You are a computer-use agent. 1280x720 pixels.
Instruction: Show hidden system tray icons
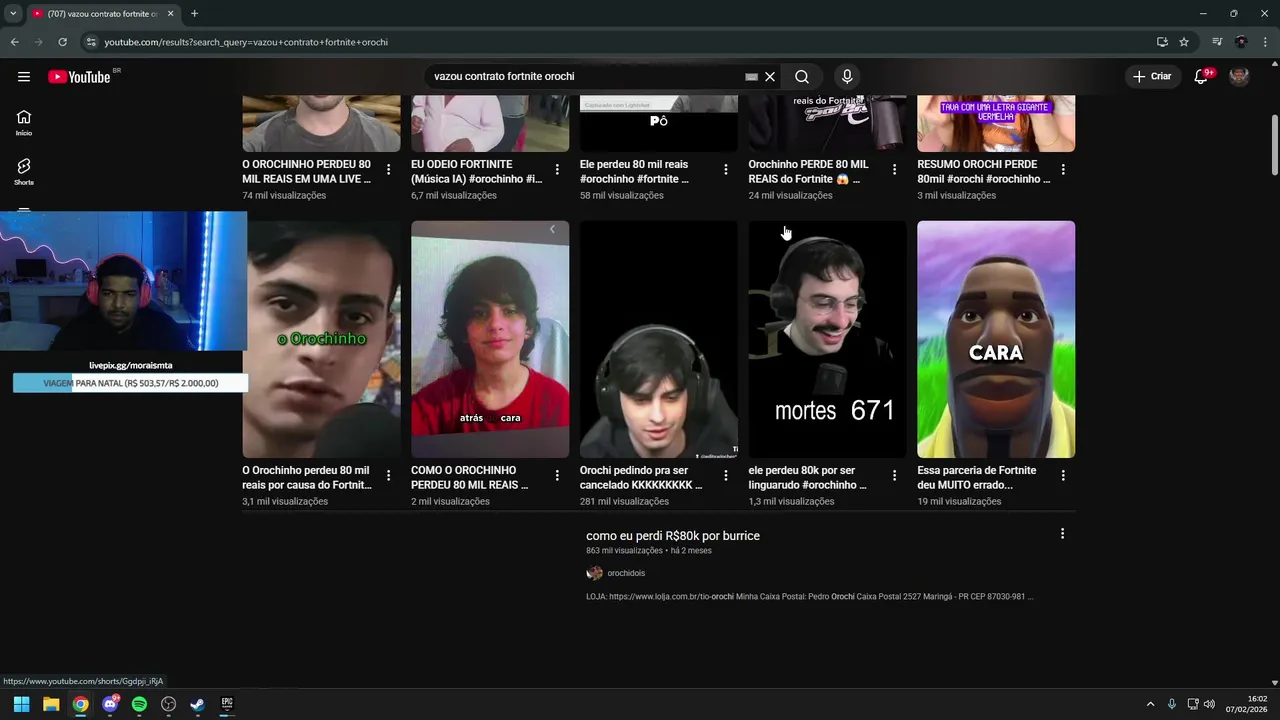click(1150, 704)
